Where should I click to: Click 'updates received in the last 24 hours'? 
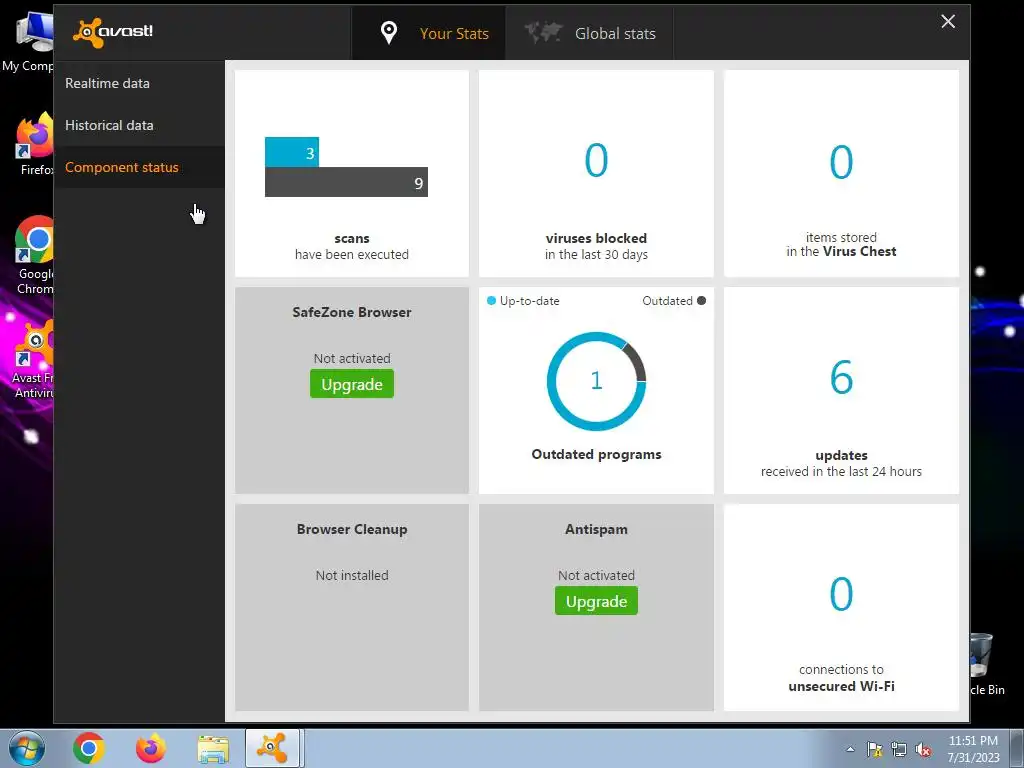[841, 464]
